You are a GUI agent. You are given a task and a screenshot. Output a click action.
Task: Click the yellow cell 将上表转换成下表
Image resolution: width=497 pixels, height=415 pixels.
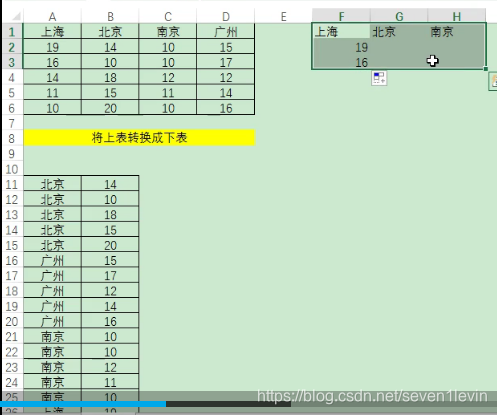(x=139, y=138)
